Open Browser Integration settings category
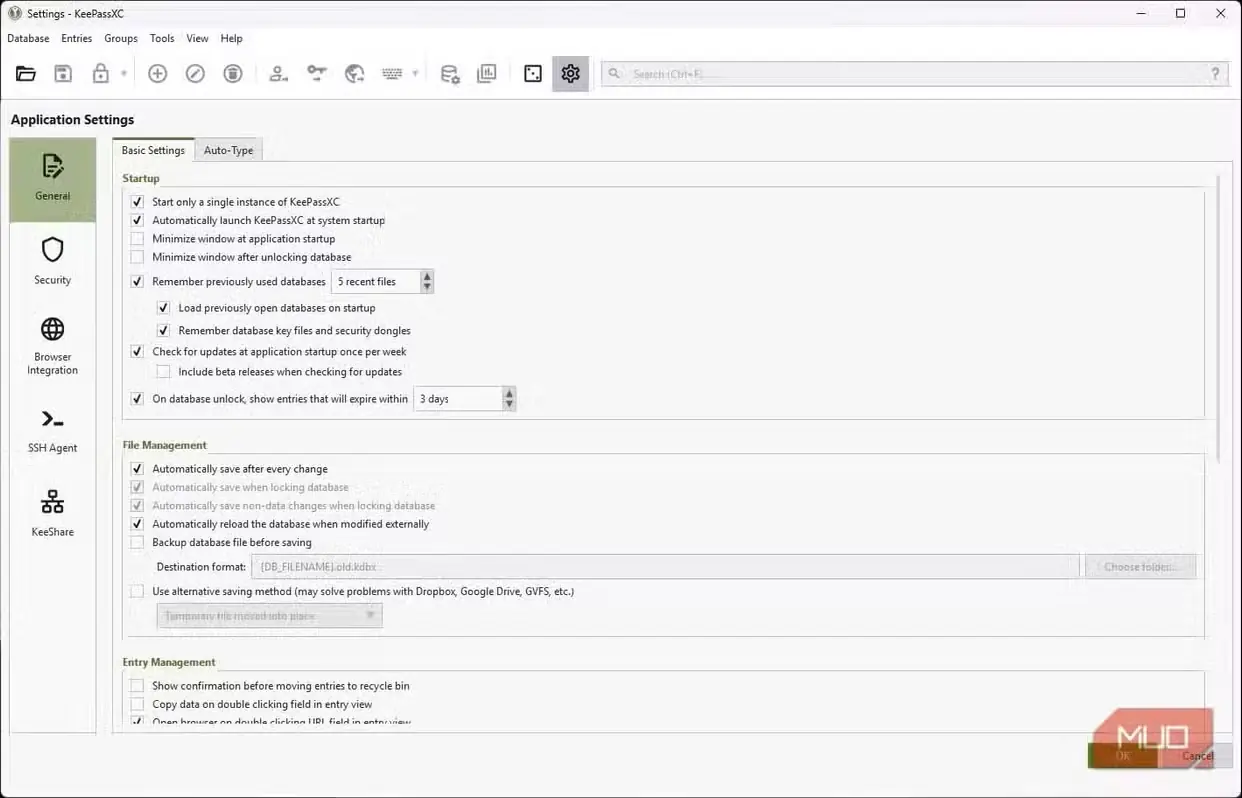This screenshot has height=798, width=1242. [53, 346]
